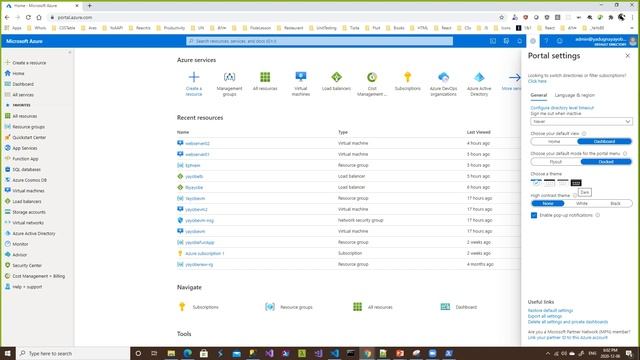The height and width of the screenshot is (360, 640).
Task: Open Dashboard in the left sidebar
Action: [x=23, y=84]
